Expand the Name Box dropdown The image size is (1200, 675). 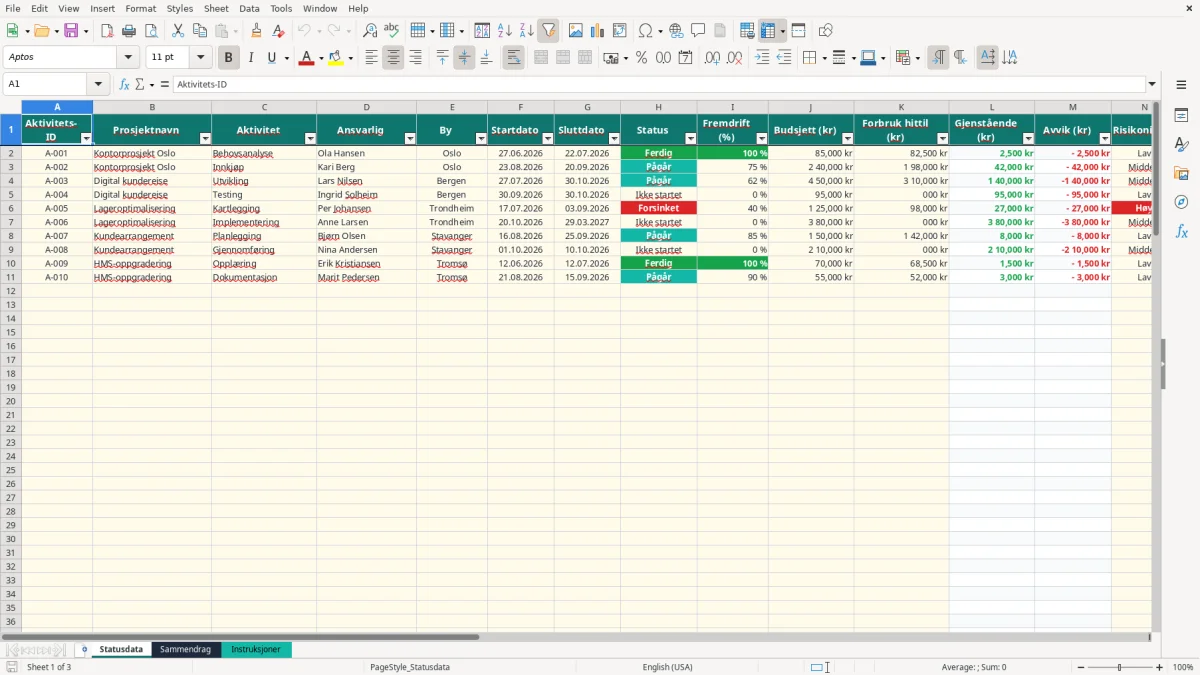pos(98,84)
